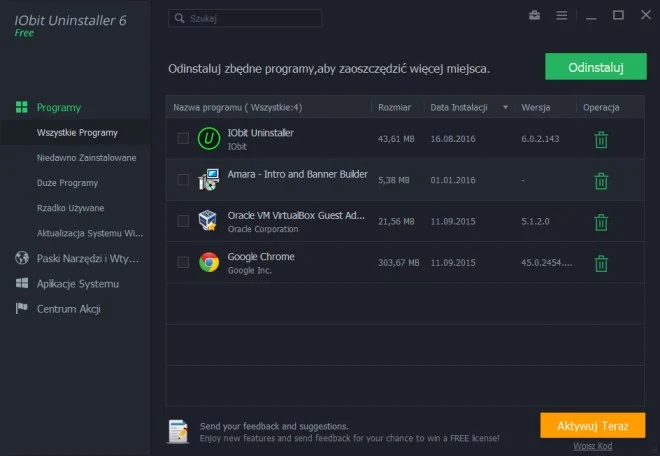660x456 pixels.
Task: Click the 43,61 MB size value
Action: tap(396, 139)
